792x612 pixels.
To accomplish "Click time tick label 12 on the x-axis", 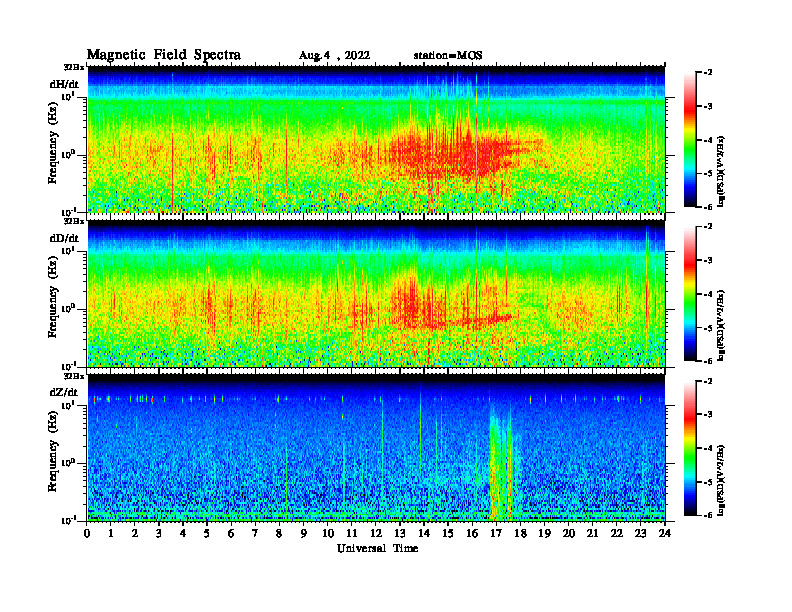I will (376, 534).
